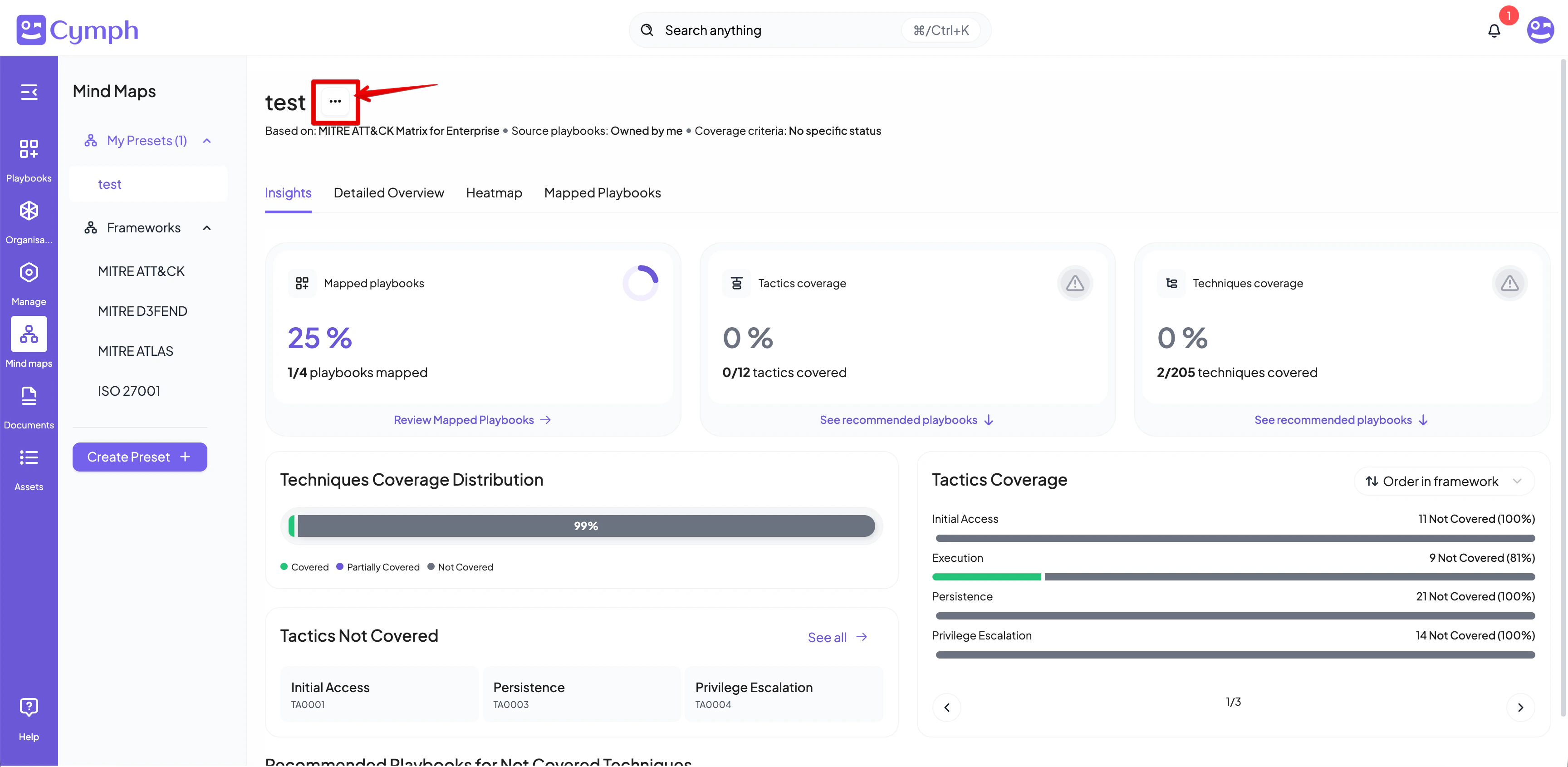Collapse the Frameworks section
The width and height of the screenshot is (1568, 767).
pos(207,228)
